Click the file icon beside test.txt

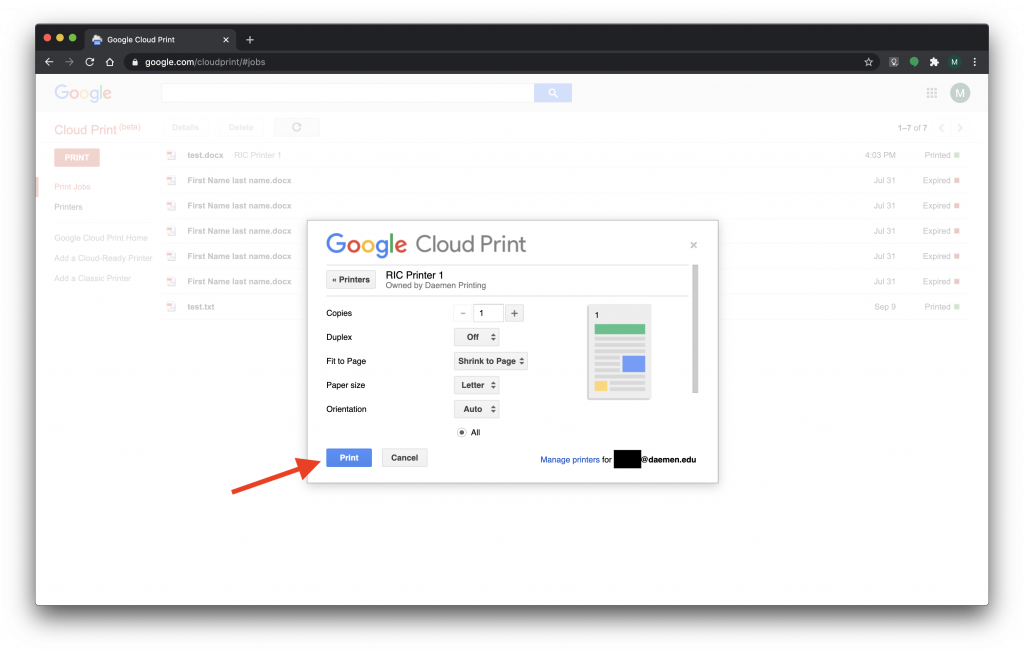click(x=171, y=307)
